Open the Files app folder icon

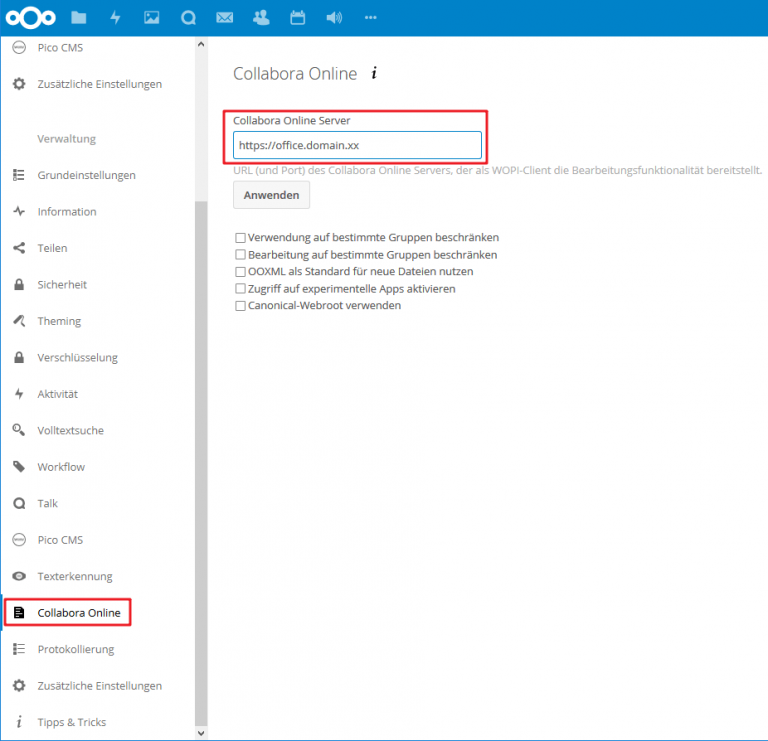[79, 17]
